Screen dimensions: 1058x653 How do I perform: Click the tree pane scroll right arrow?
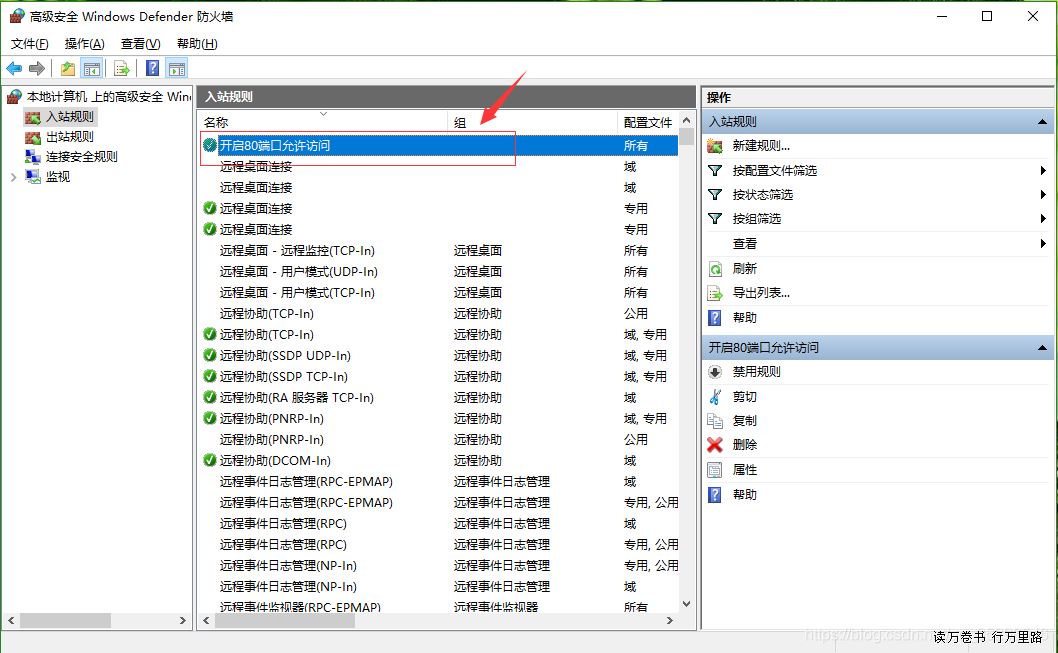click(183, 621)
